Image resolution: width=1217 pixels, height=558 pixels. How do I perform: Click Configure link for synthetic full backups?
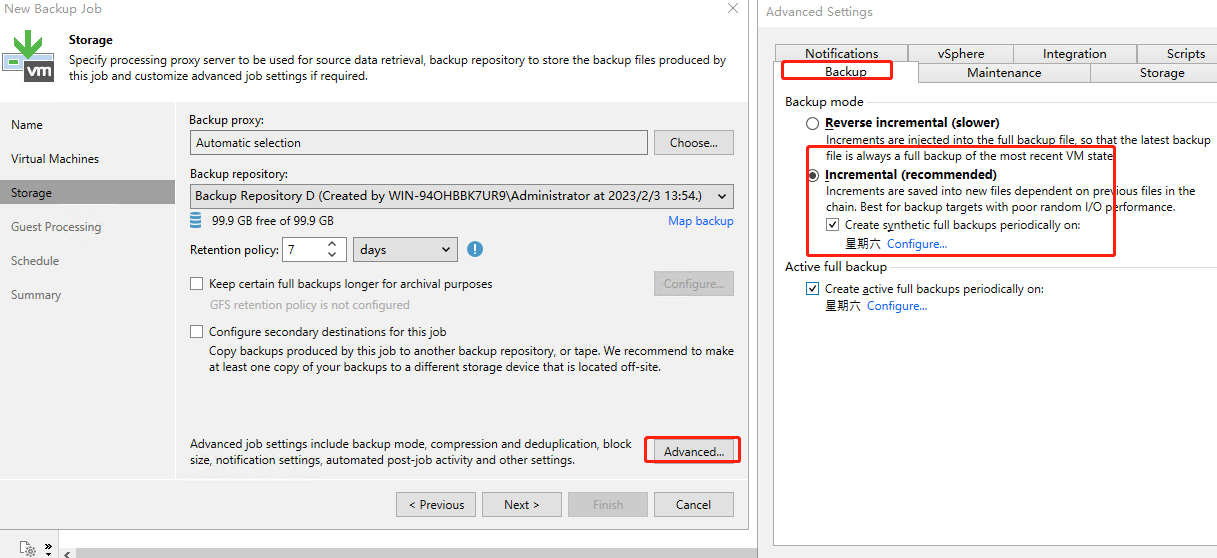point(917,244)
